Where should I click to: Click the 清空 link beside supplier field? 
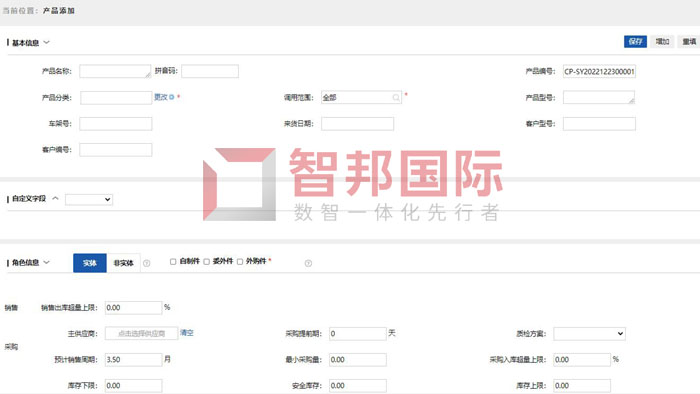point(187,332)
